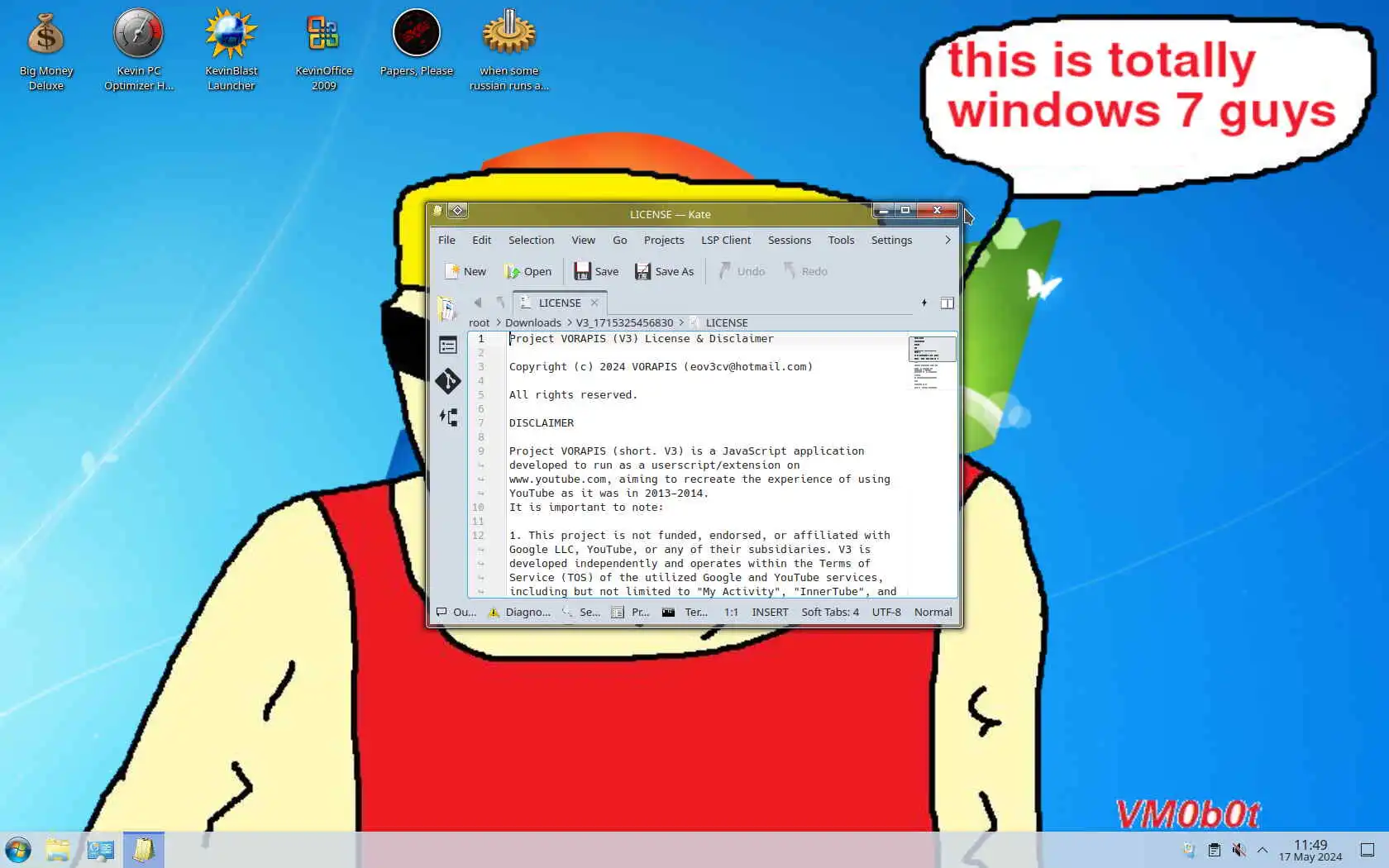
Task: Switch to the LICENSE document tab
Action: 559,303
